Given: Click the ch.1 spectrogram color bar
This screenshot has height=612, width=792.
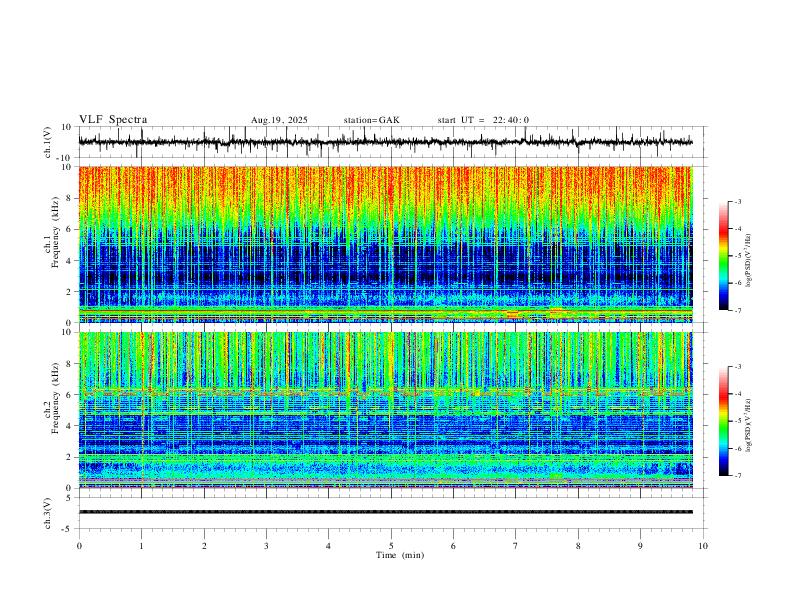Looking at the screenshot, I should 723,256.
